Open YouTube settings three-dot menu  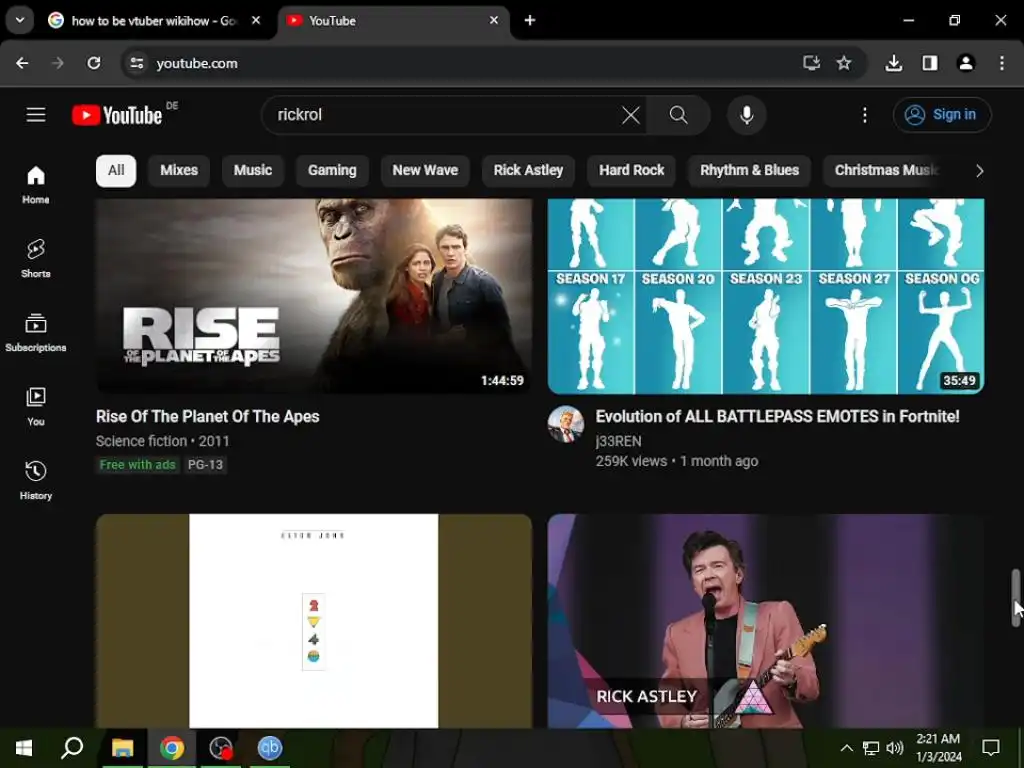[865, 115]
